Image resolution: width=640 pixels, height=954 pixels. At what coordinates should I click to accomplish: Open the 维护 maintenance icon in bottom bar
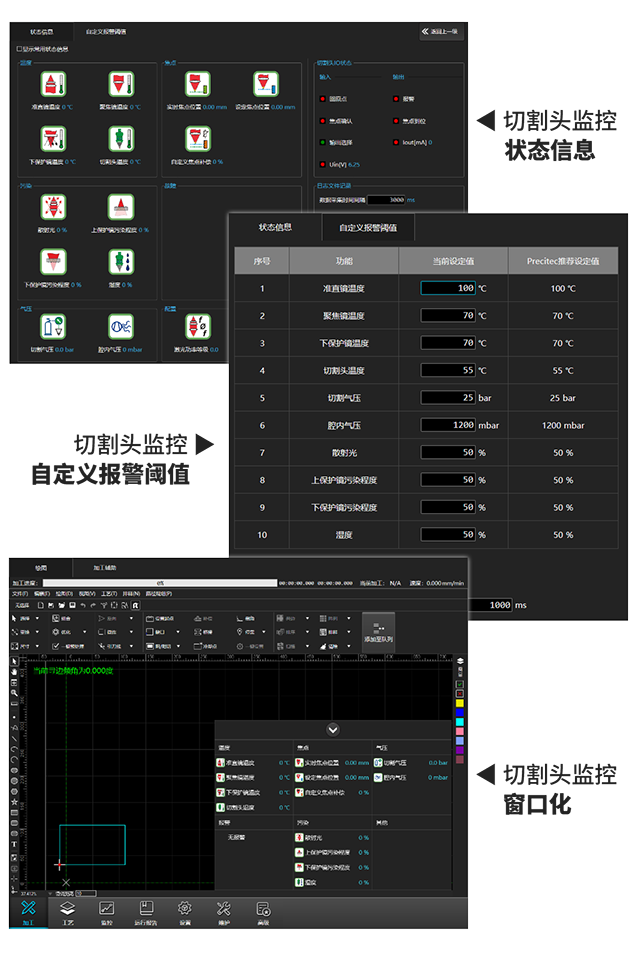pos(224,910)
